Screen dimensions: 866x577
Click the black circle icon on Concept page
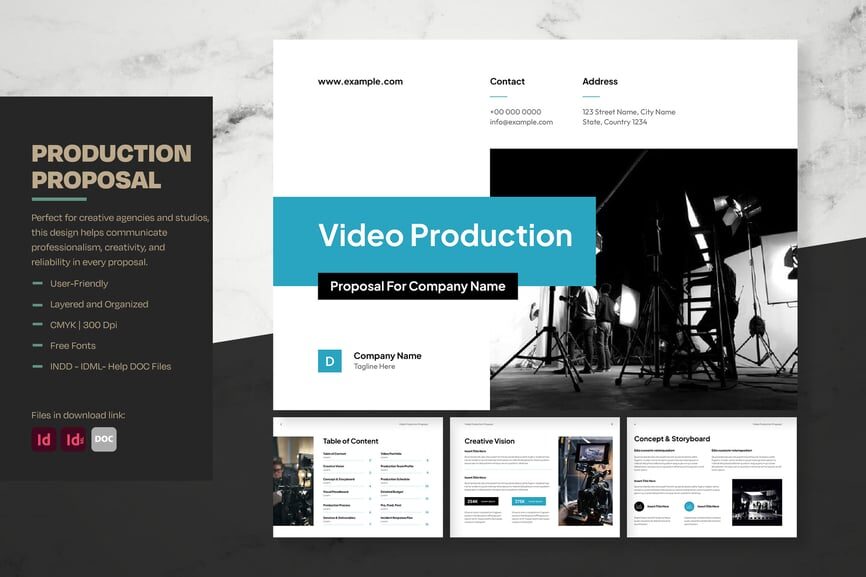tap(639, 507)
